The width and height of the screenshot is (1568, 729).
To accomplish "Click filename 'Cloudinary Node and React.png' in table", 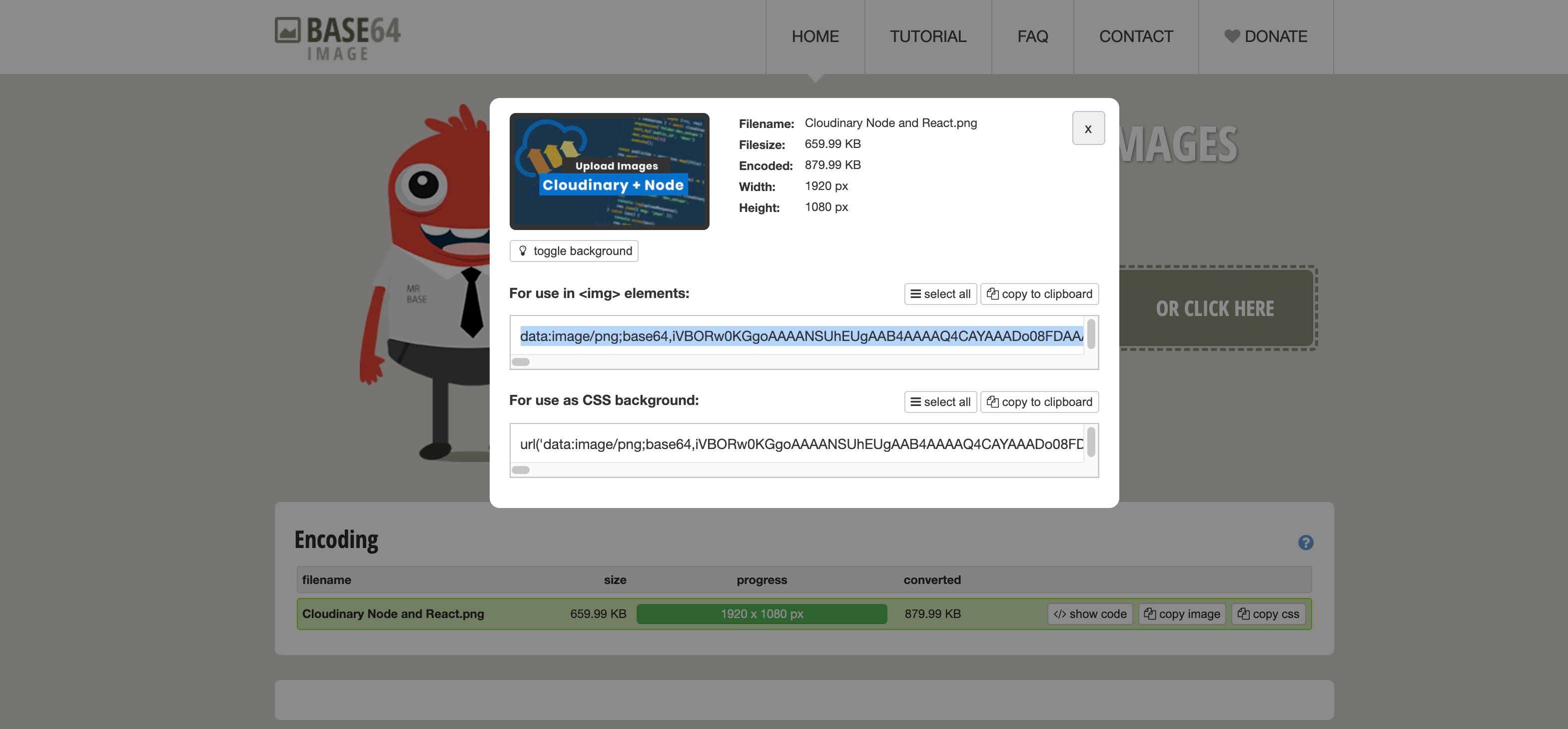I will coord(393,614).
